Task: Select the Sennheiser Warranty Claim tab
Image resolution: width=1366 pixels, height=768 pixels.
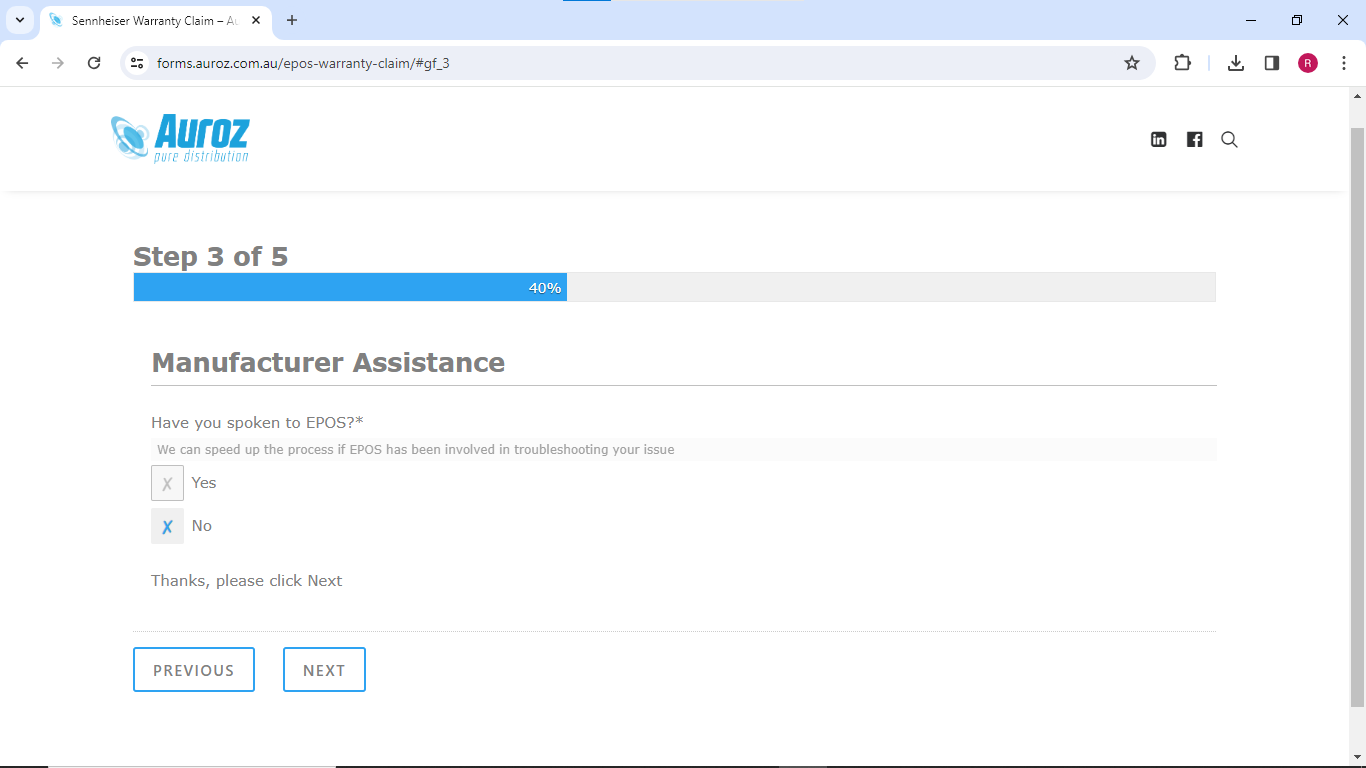Action: 150,20
